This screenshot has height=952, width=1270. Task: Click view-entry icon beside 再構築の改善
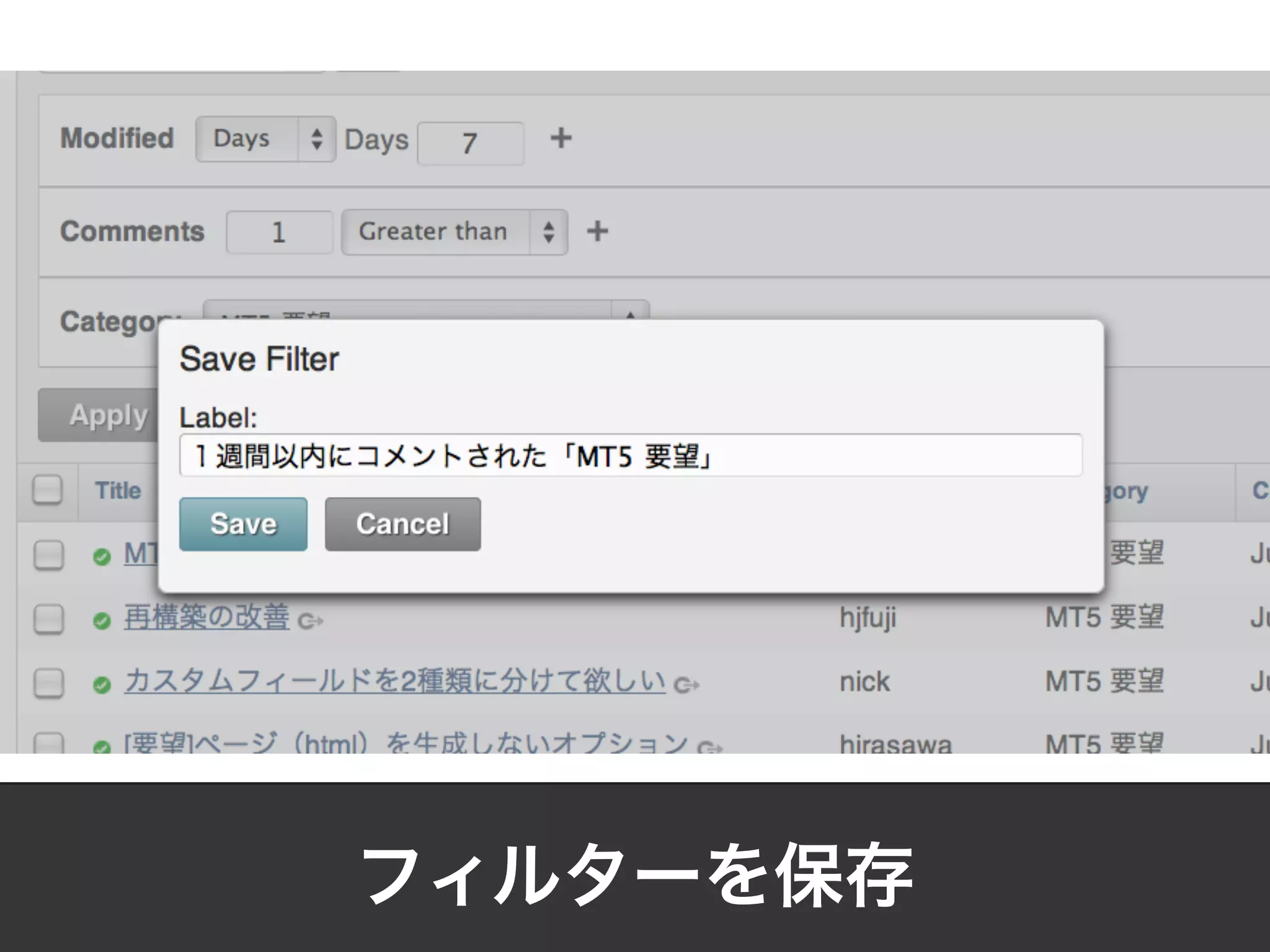(310, 620)
